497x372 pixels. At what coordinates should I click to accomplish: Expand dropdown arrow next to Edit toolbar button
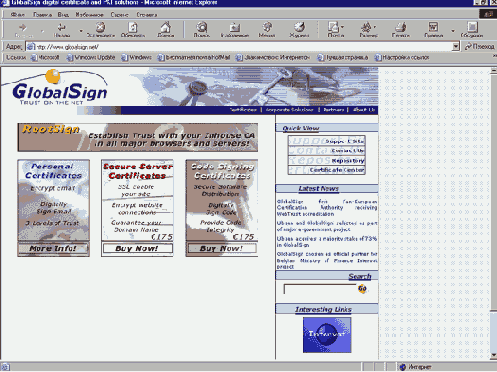coord(453,31)
